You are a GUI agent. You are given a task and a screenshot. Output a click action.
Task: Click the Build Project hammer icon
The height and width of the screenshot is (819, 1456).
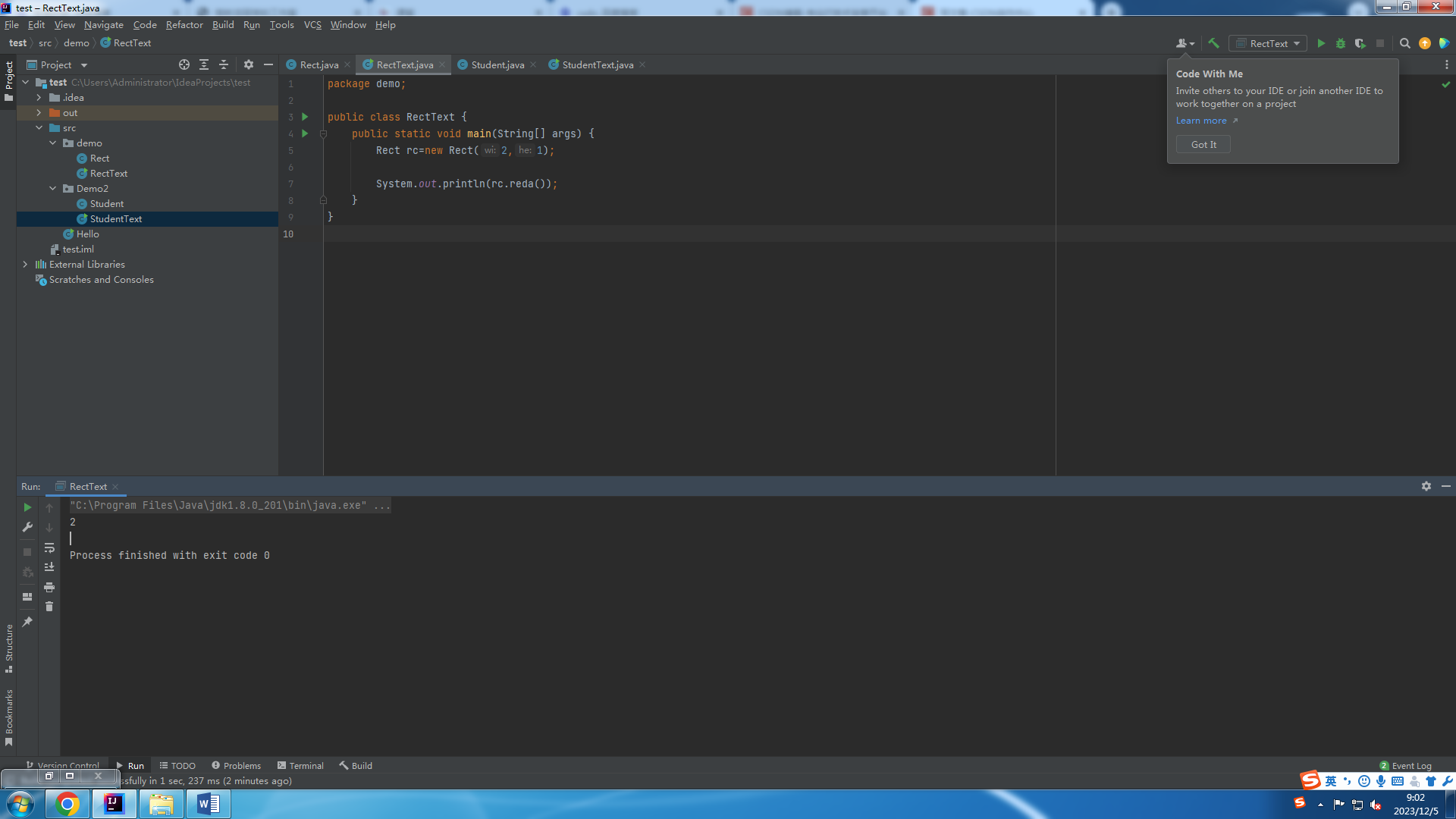tap(1213, 43)
